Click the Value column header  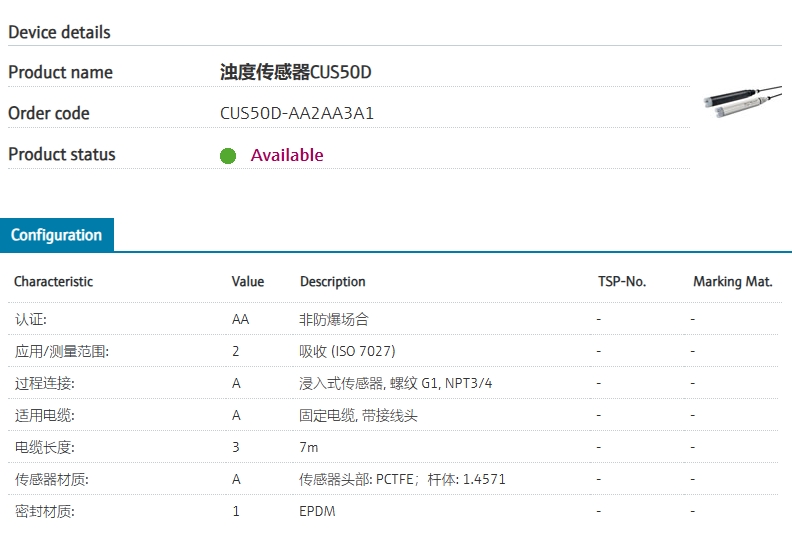248,282
